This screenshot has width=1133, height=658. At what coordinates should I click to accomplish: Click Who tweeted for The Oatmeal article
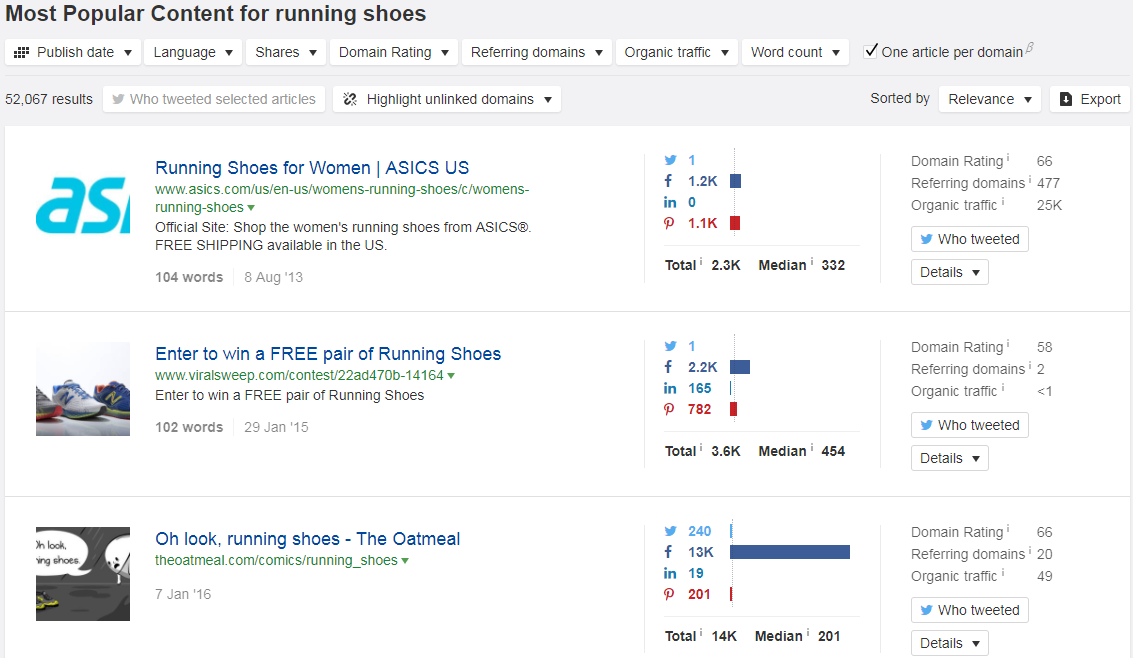point(970,610)
